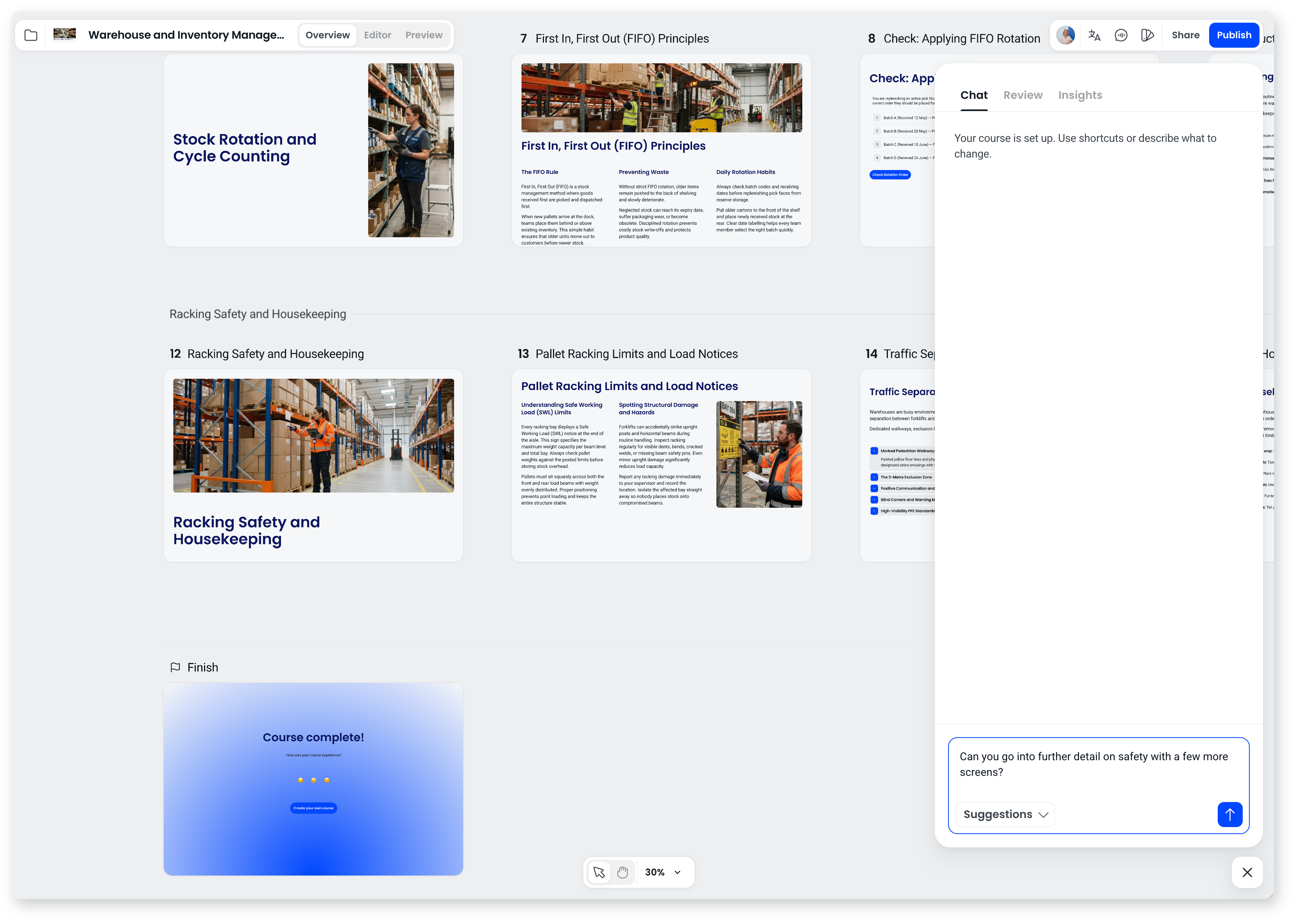This screenshot has height=924, width=1299.
Task: Open the user profile avatar
Action: (x=1065, y=35)
